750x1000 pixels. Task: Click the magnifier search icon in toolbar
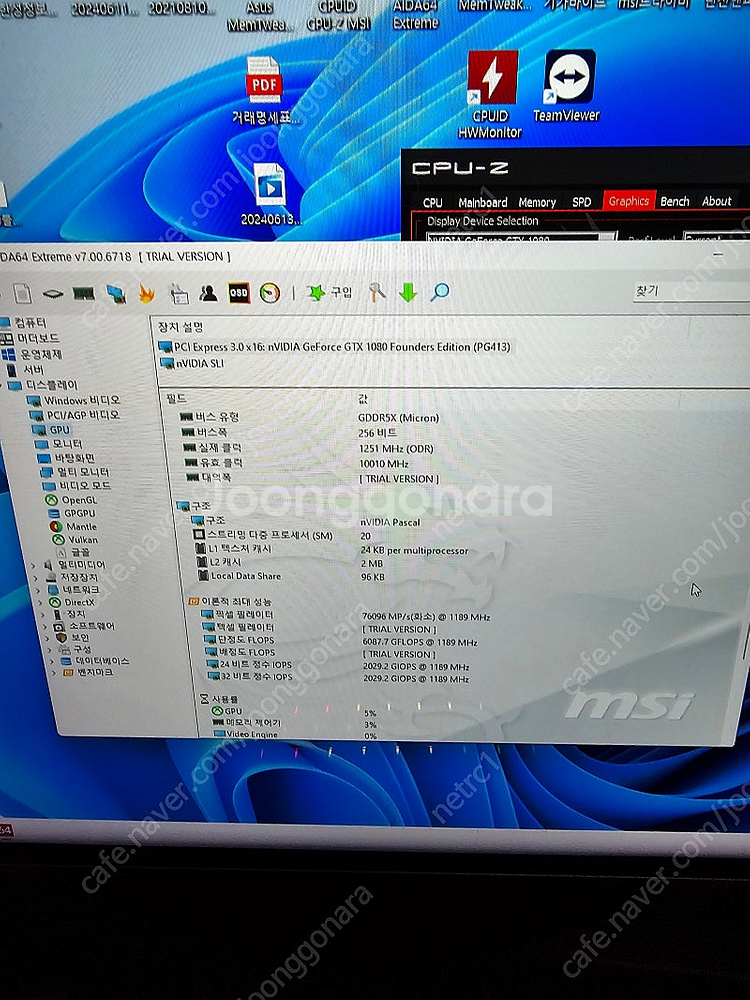click(x=439, y=292)
